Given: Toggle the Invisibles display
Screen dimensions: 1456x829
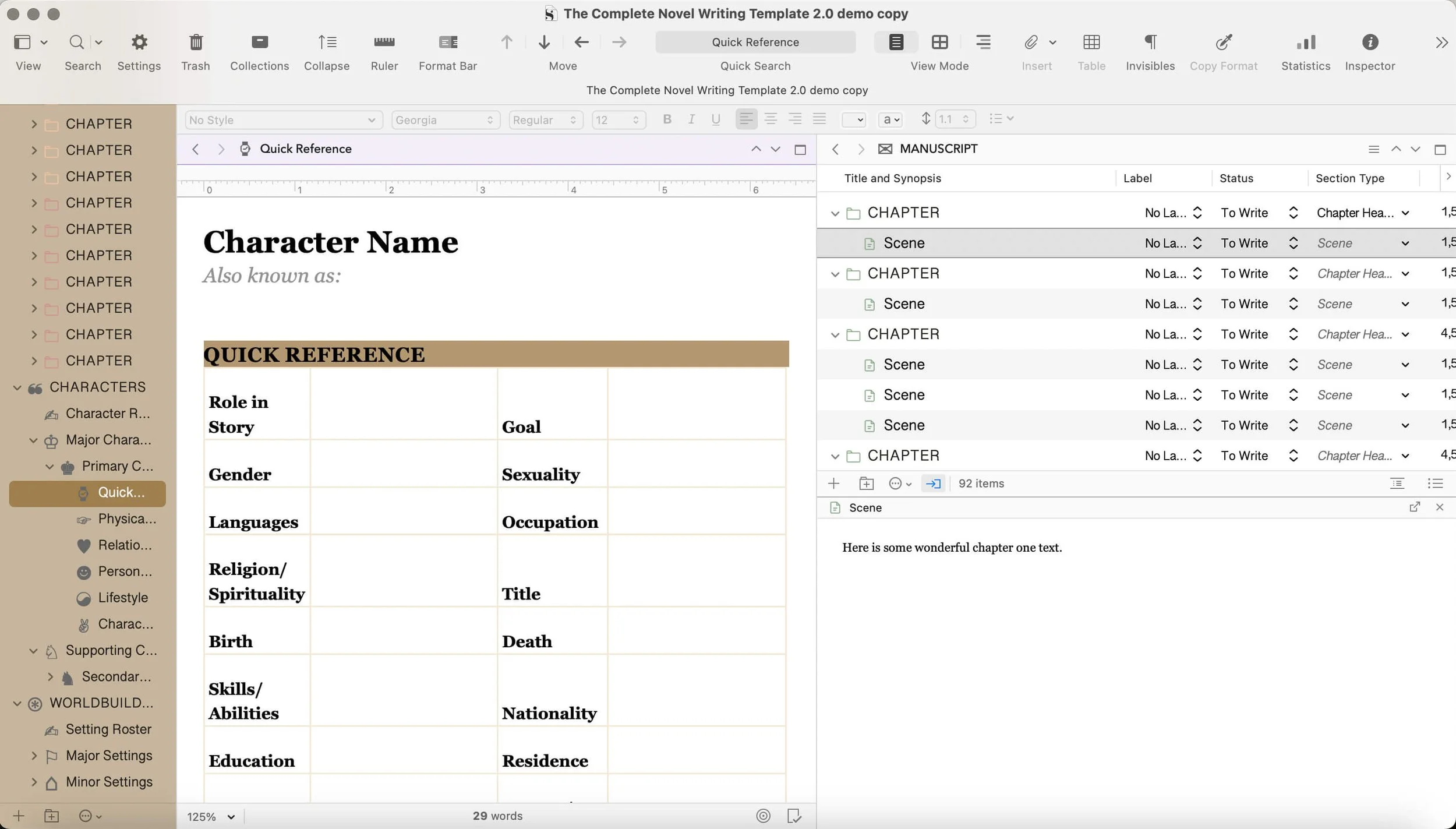Looking at the screenshot, I should (x=1150, y=43).
